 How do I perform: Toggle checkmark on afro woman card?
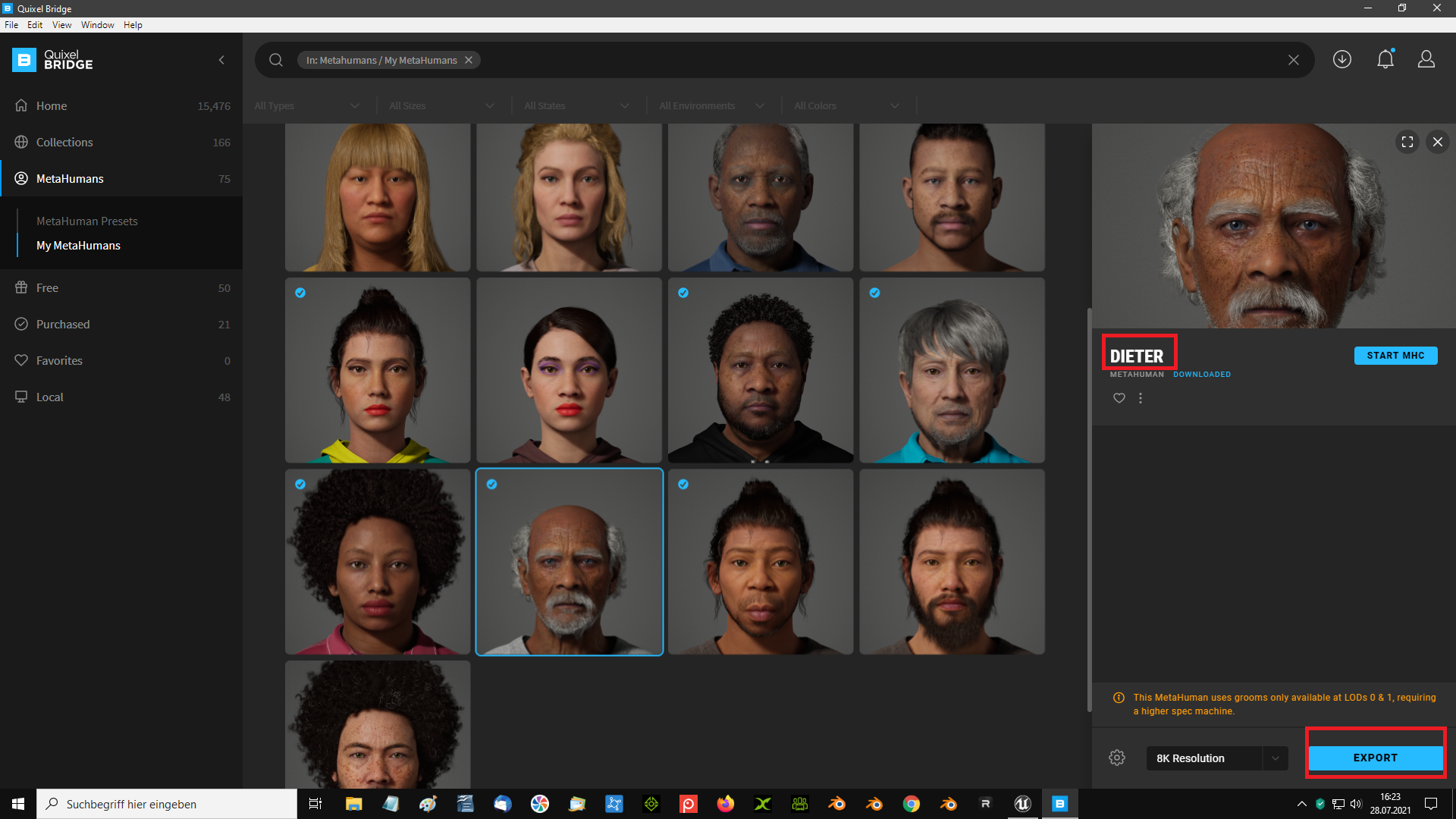[x=300, y=484]
